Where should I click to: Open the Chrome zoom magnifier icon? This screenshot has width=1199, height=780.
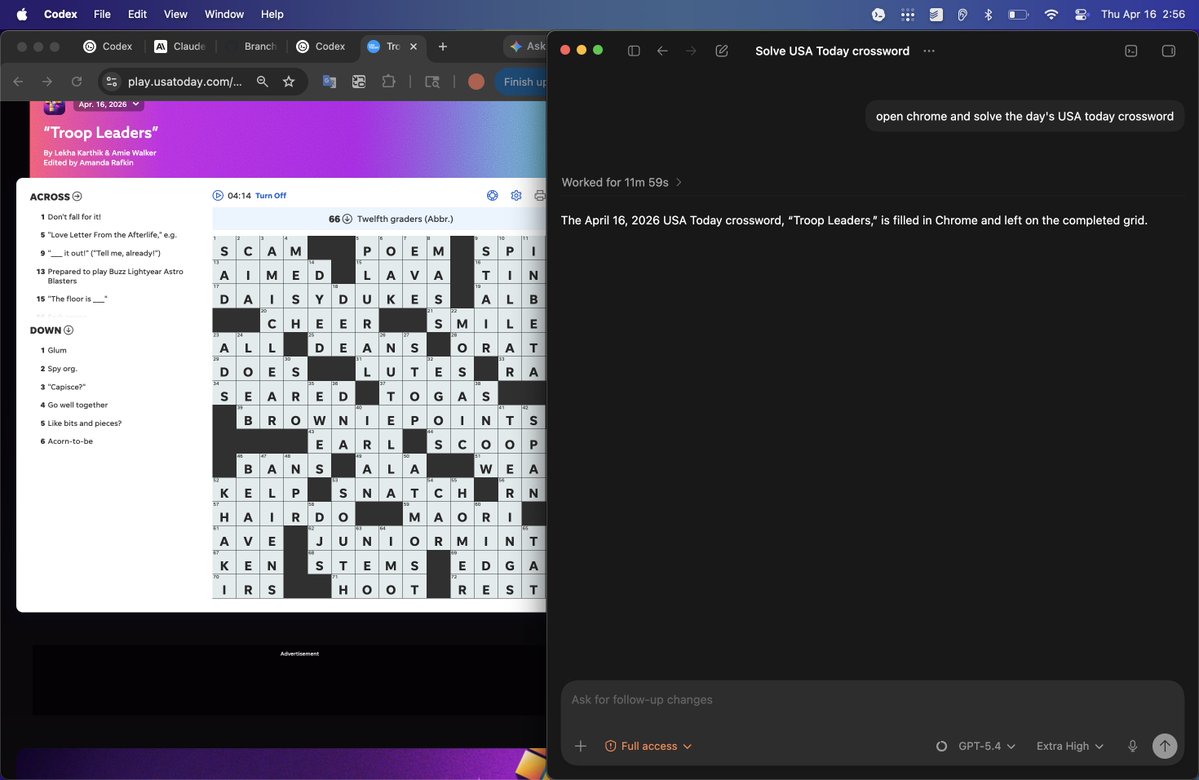(262, 81)
